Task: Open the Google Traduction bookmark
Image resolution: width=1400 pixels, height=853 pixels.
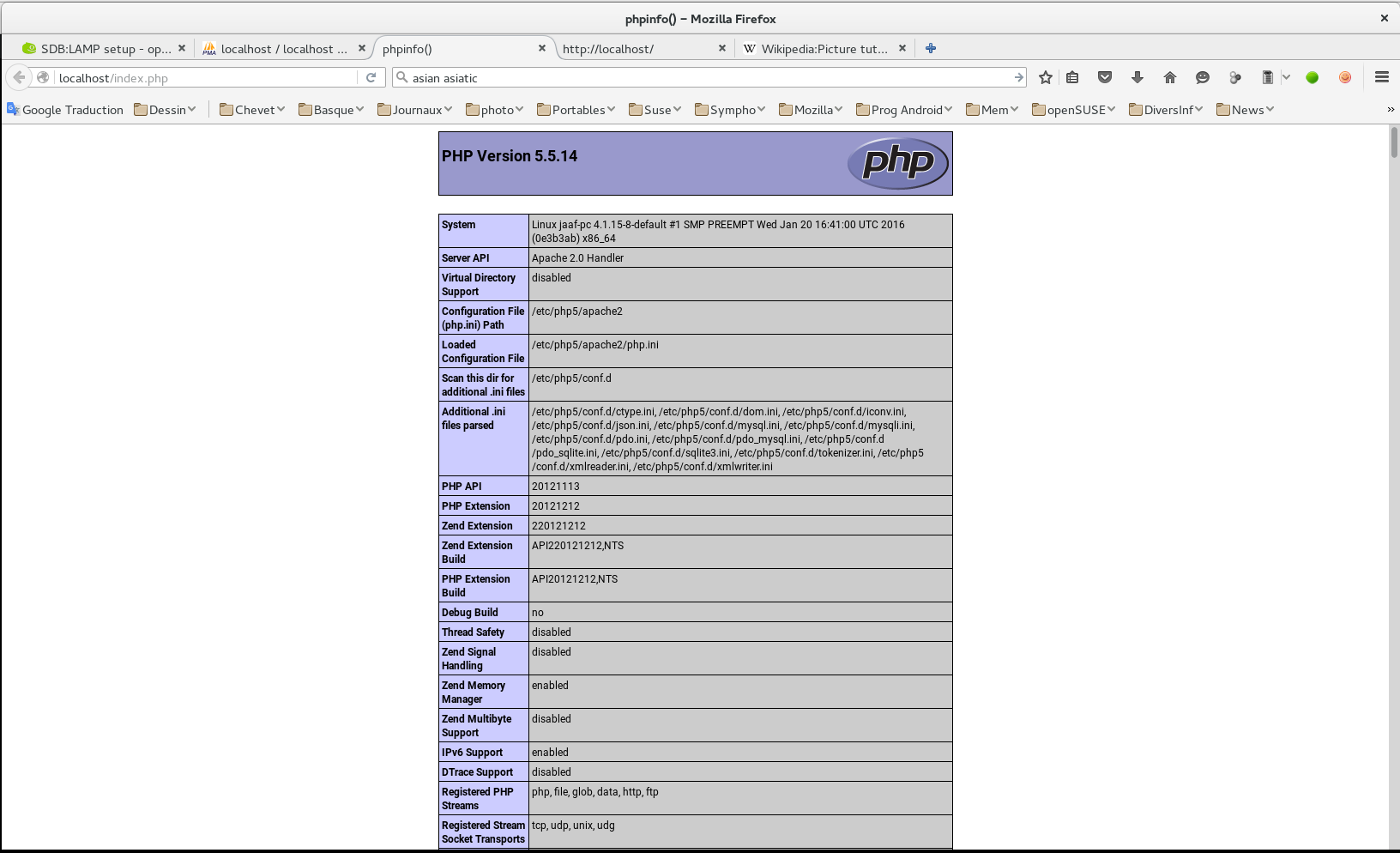Action: click(x=65, y=109)
